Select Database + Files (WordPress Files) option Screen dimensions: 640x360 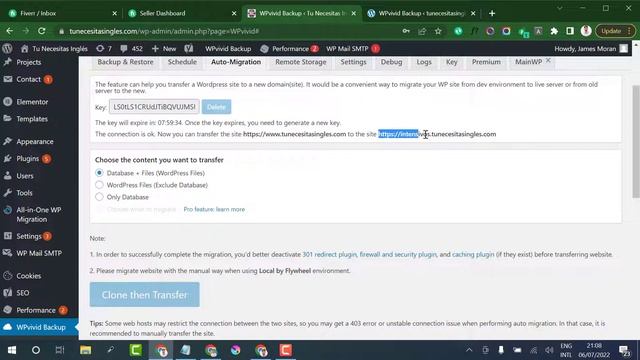[99, 173]
